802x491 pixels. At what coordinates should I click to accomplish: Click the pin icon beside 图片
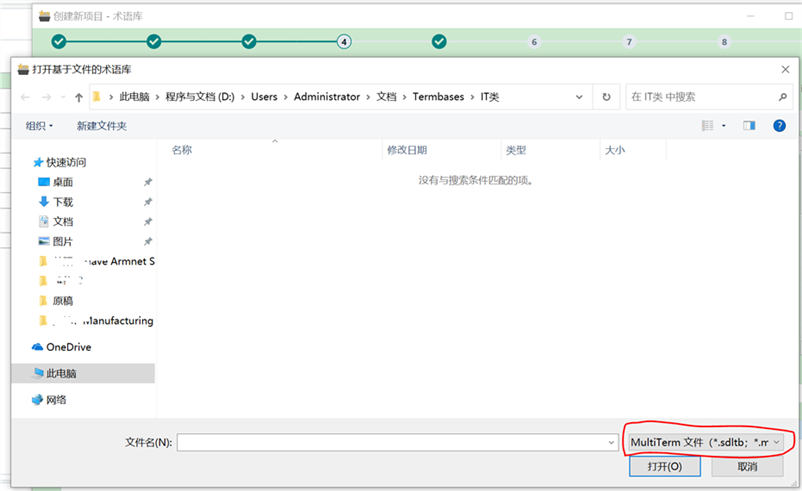tap(148, 241)
